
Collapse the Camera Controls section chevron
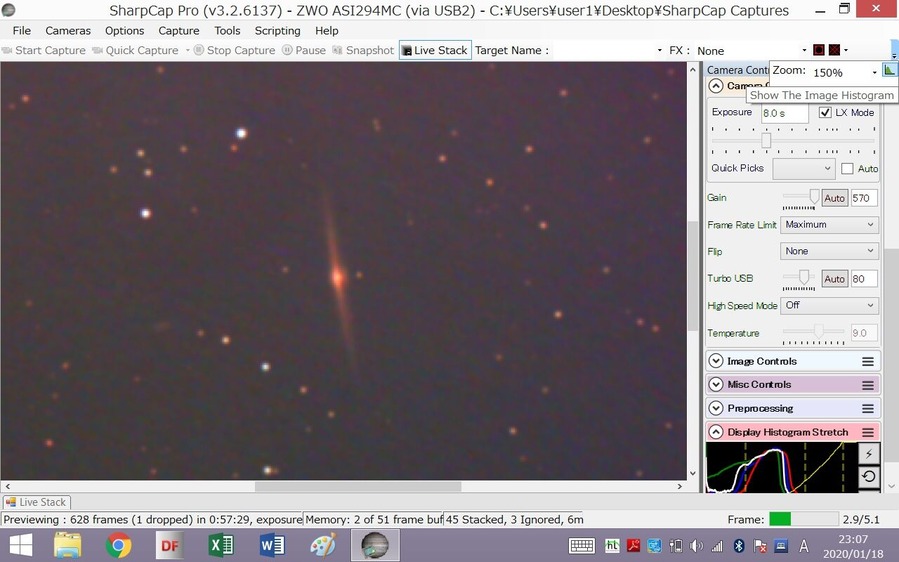click(x=716, y=86)
